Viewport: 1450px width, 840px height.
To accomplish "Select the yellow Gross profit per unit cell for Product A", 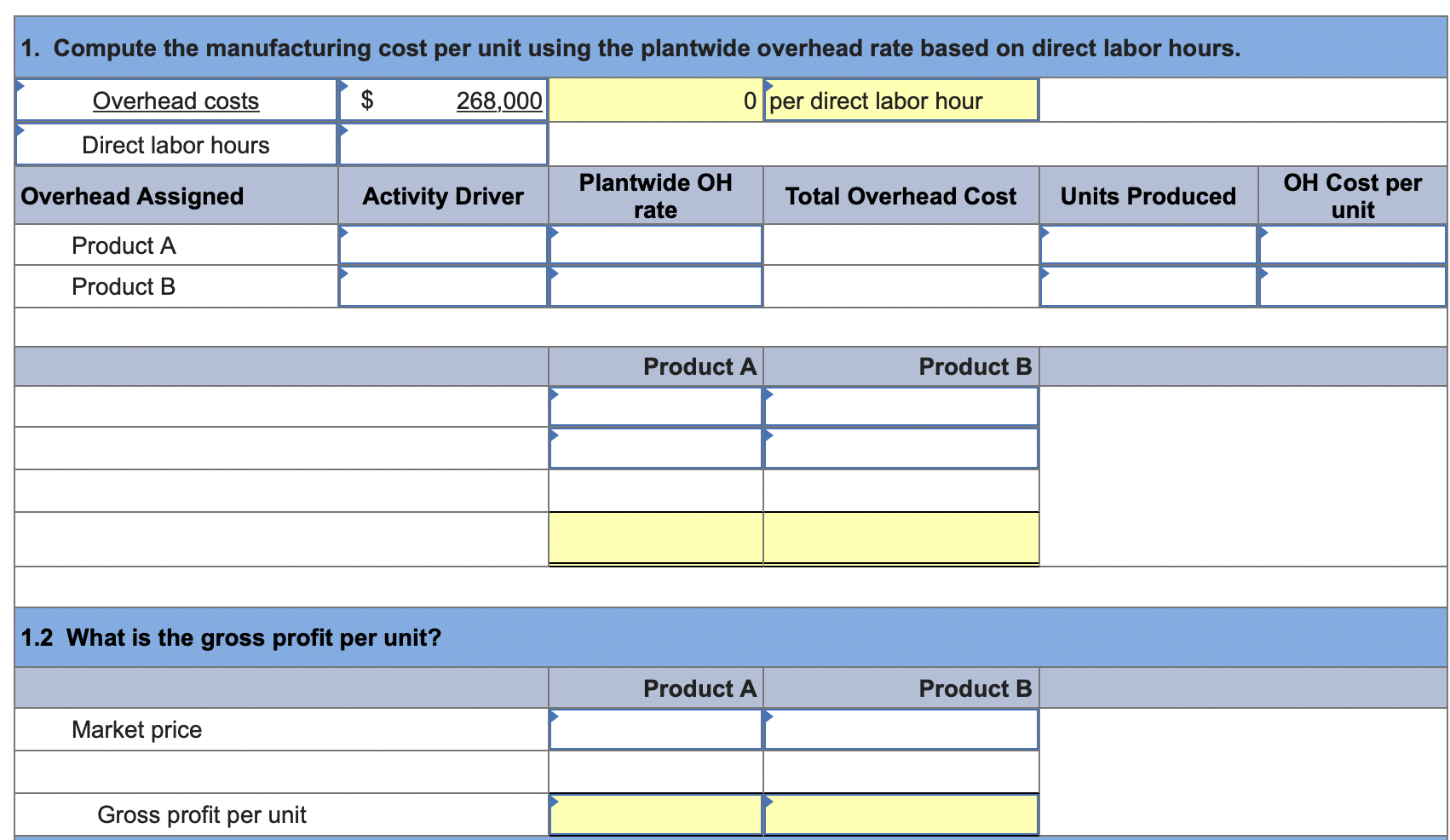I will (x=655, y=814).
